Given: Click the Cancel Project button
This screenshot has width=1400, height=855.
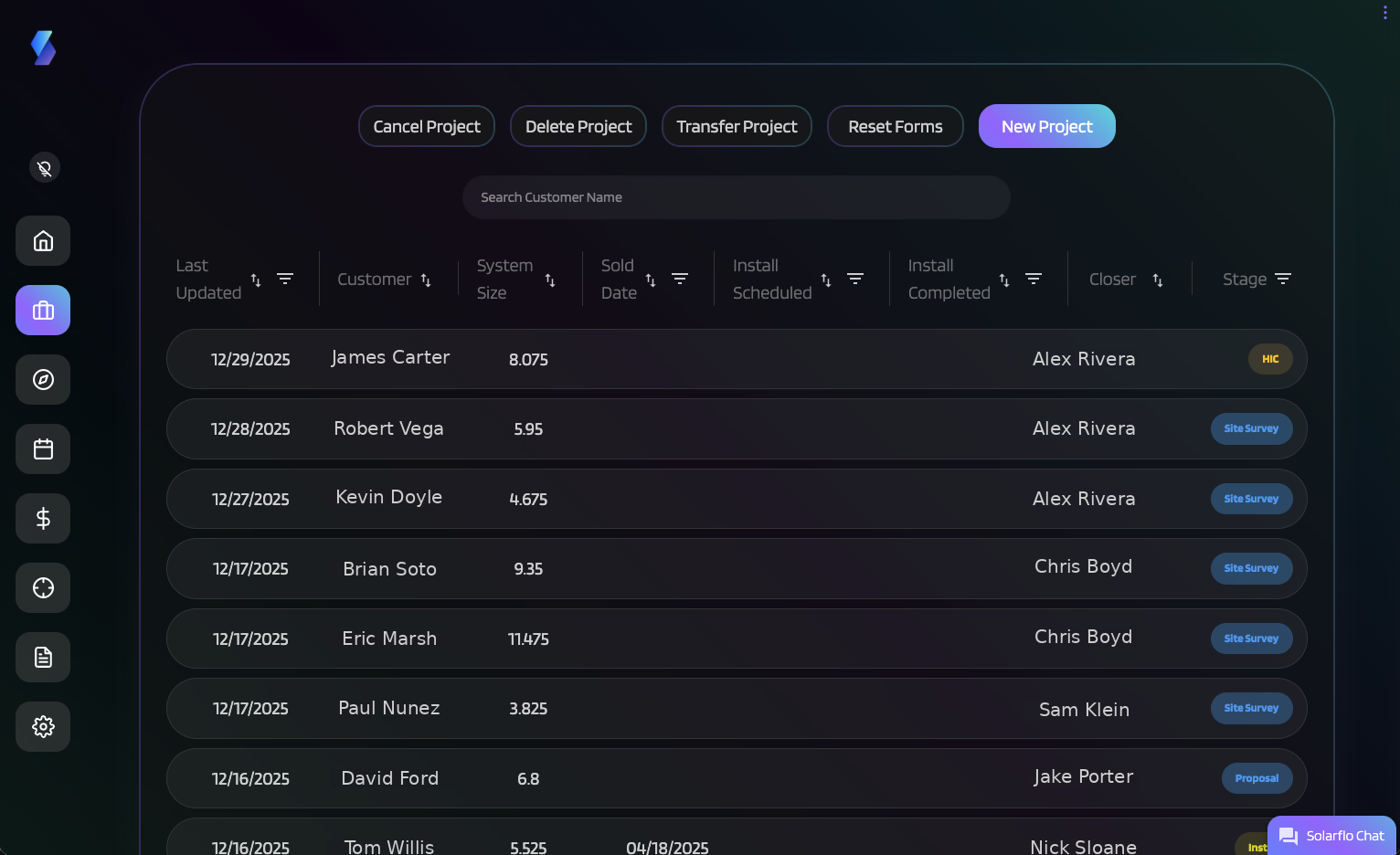Looking at the screenshot, I should 427,126.
